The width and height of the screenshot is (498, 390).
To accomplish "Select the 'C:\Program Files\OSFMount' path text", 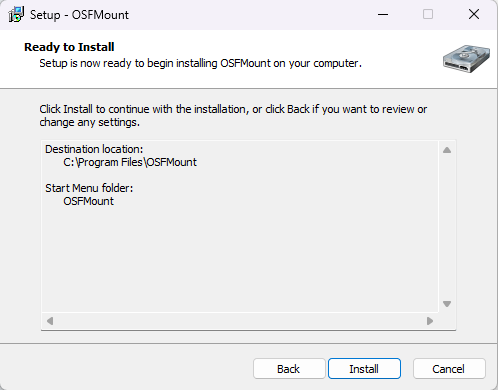I will 130,162.
